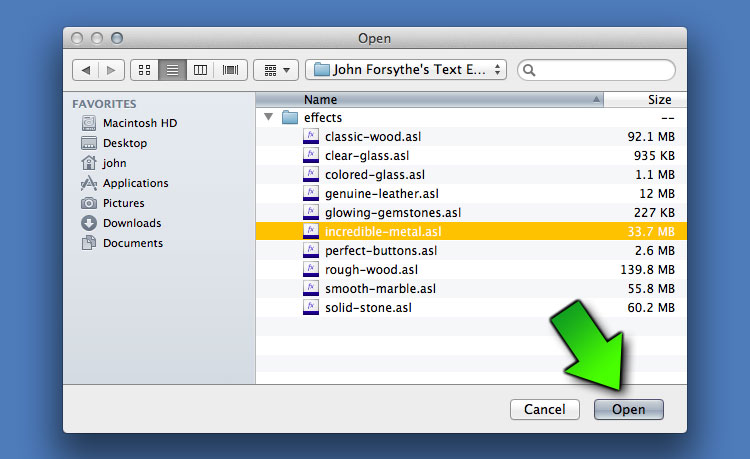Select the effects folder row

471,117
